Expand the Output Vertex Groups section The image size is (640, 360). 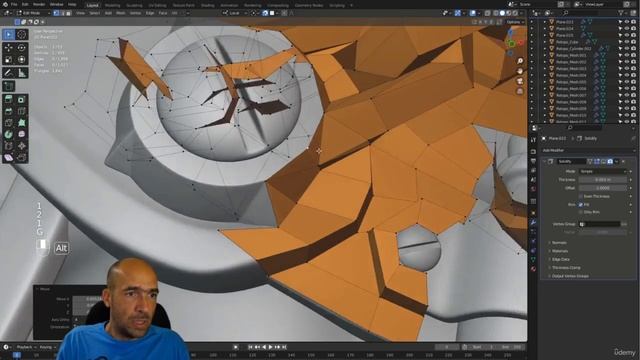tap(570, 276)
